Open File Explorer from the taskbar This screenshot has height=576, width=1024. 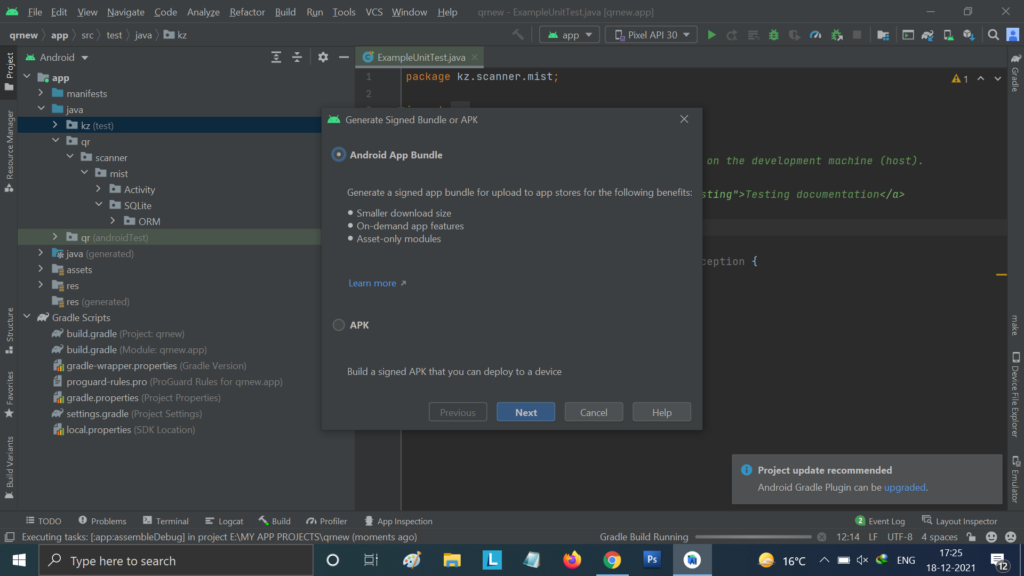click(452, 560)
